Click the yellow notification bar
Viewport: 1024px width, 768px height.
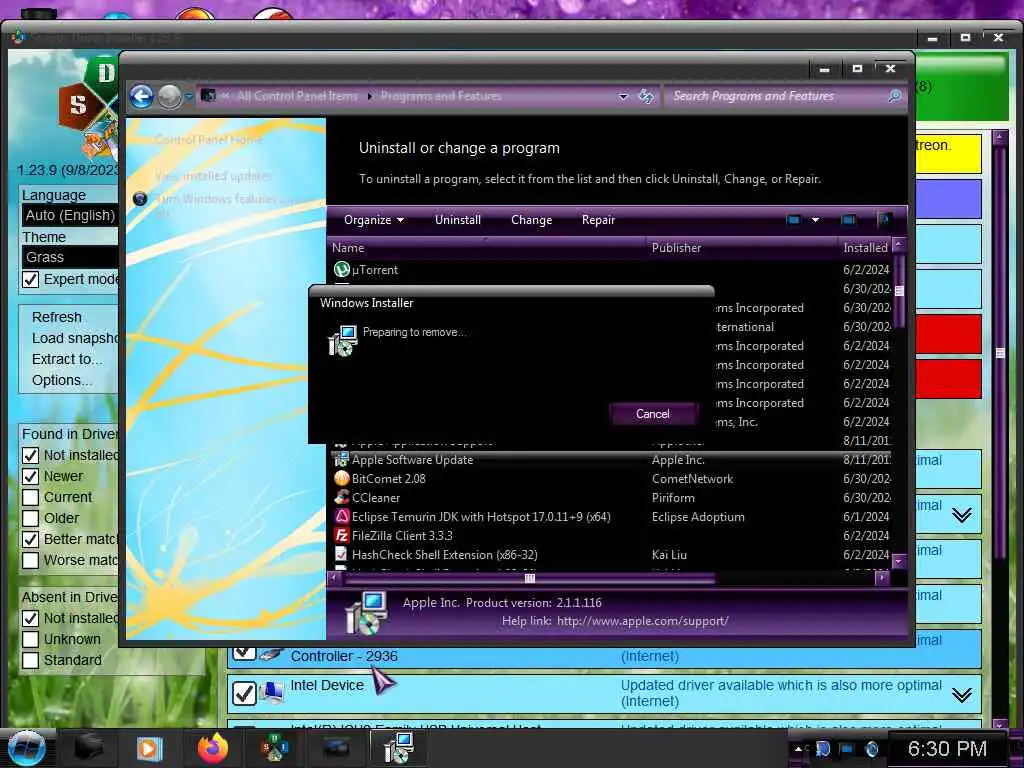pos(948,153)
